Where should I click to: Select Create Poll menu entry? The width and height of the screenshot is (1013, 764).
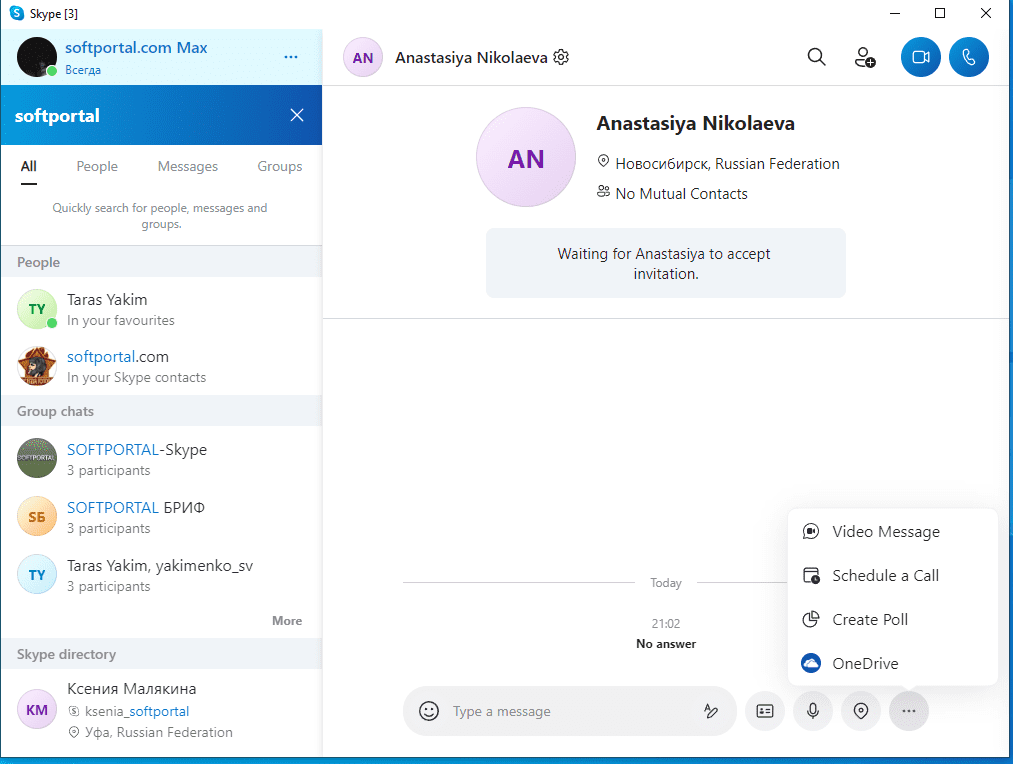[893, 619]
